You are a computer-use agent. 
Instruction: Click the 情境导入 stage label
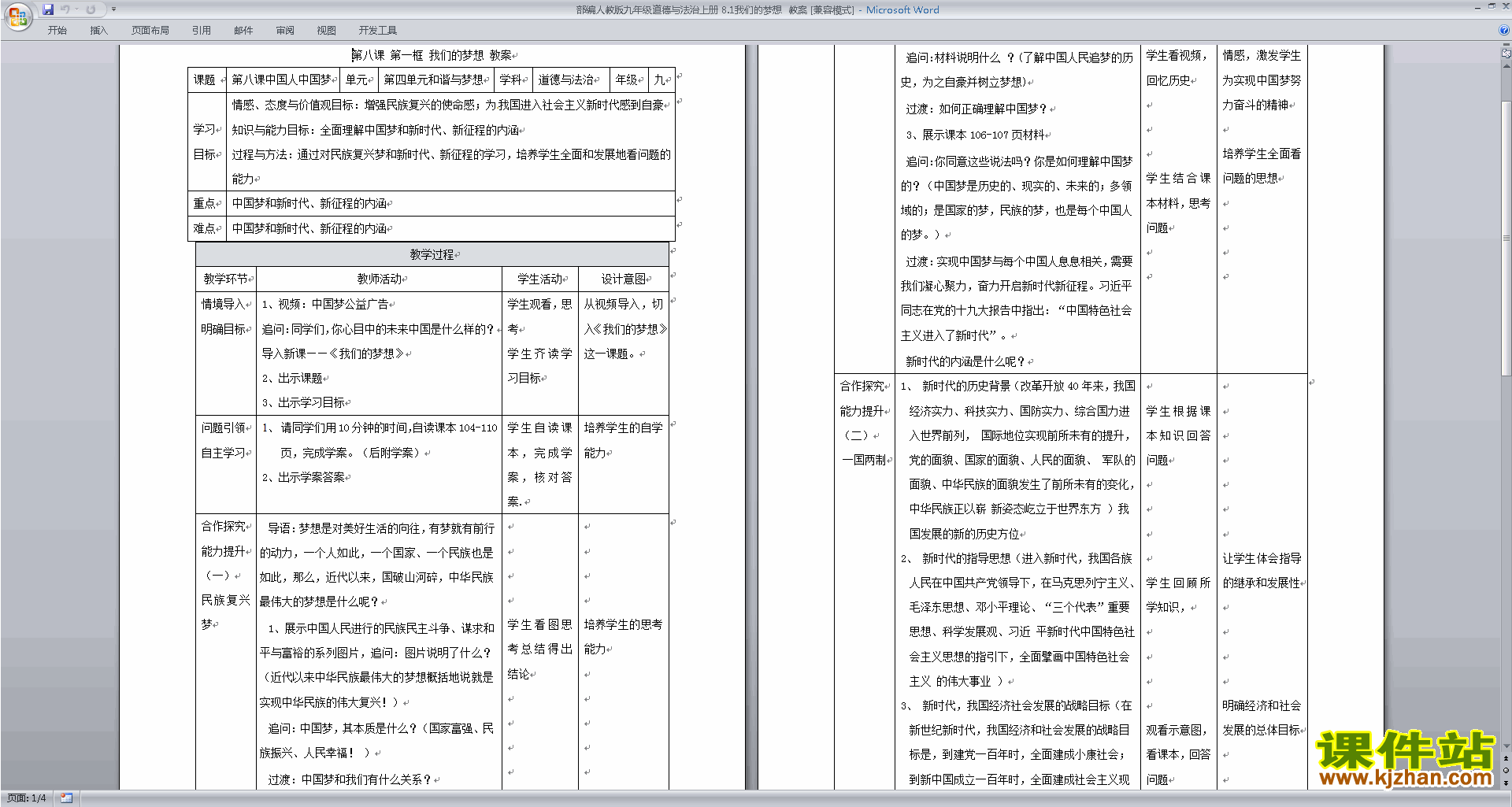[x=223, y=304]
